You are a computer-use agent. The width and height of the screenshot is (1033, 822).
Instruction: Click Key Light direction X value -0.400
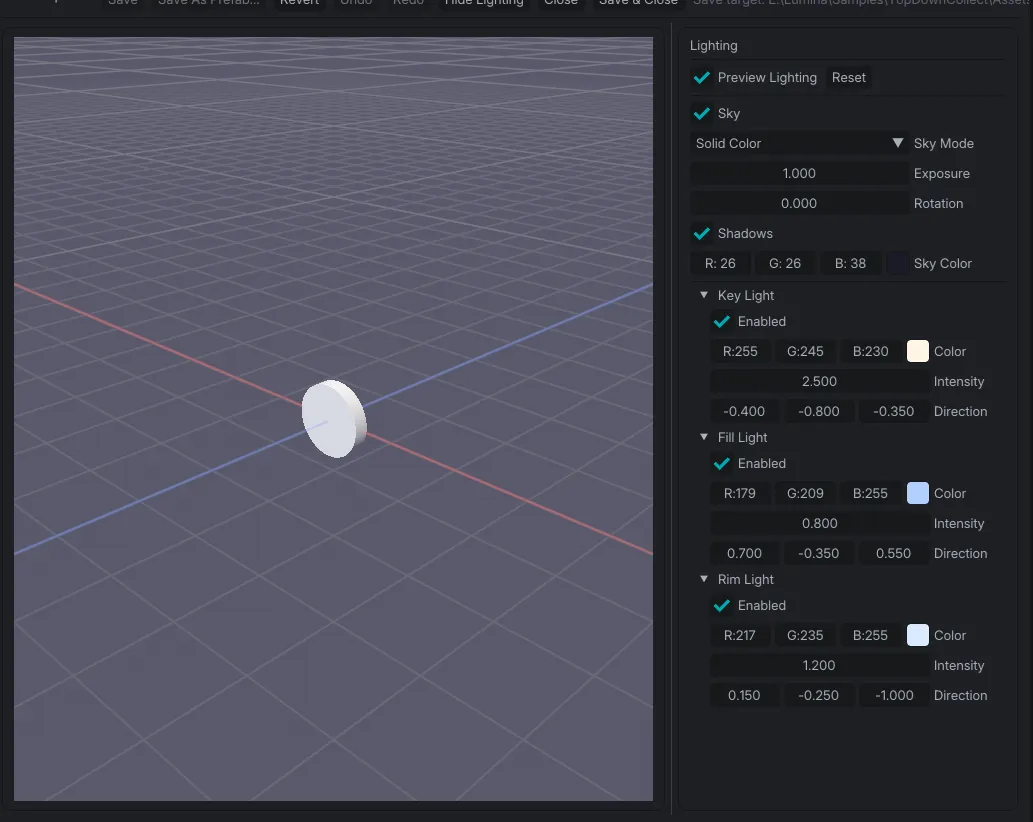pos(744,411)
